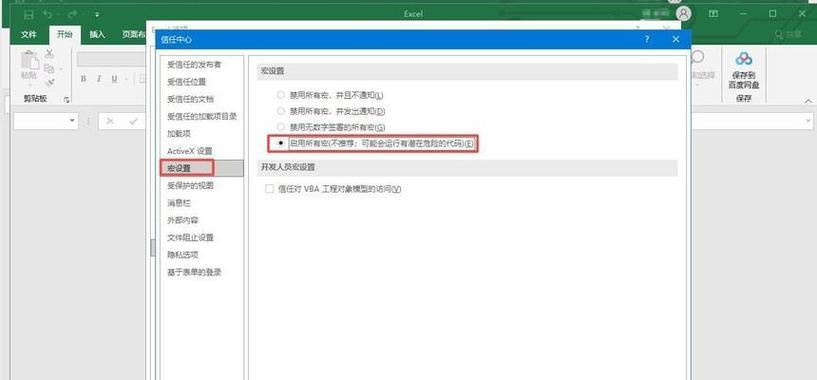Close the Trust Center (信任中心) dialog
817x380 pixels.
pyautogui.click(x=676, y=39)
